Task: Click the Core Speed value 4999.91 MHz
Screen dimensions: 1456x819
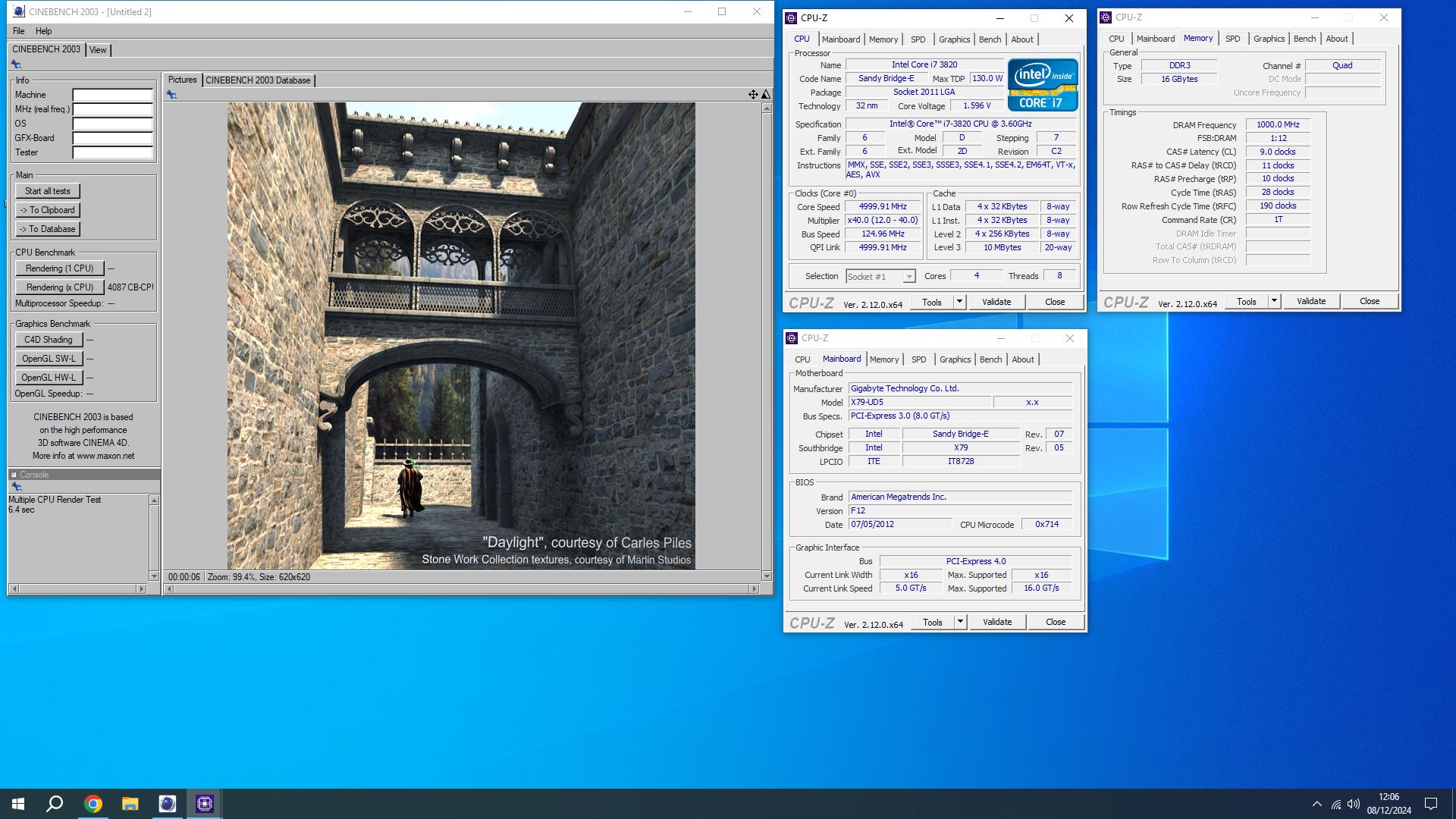Action: 883,206
